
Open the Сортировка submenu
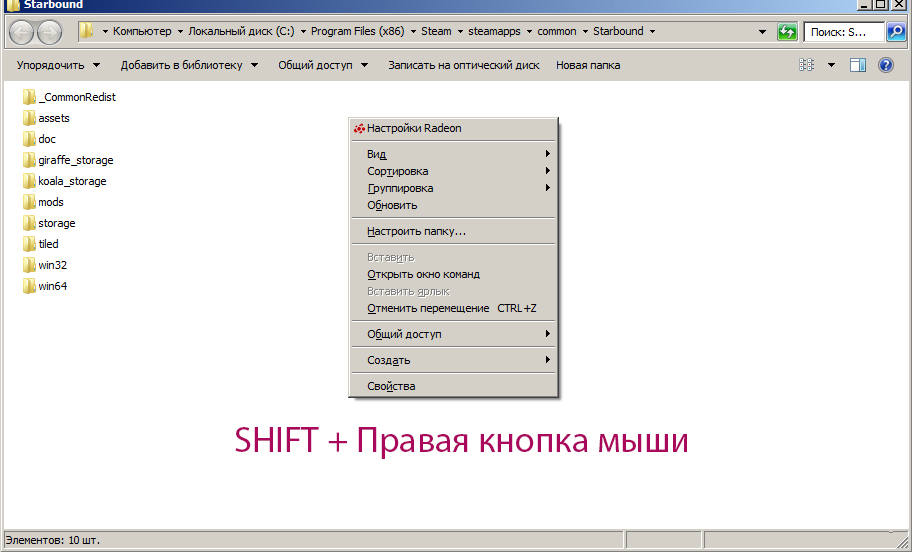454,171
